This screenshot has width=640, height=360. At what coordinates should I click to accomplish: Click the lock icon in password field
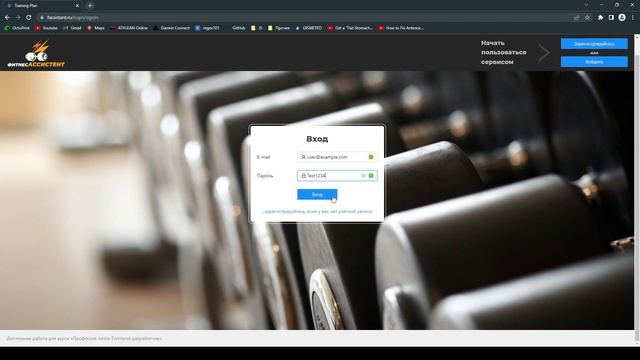click(303, 176)
